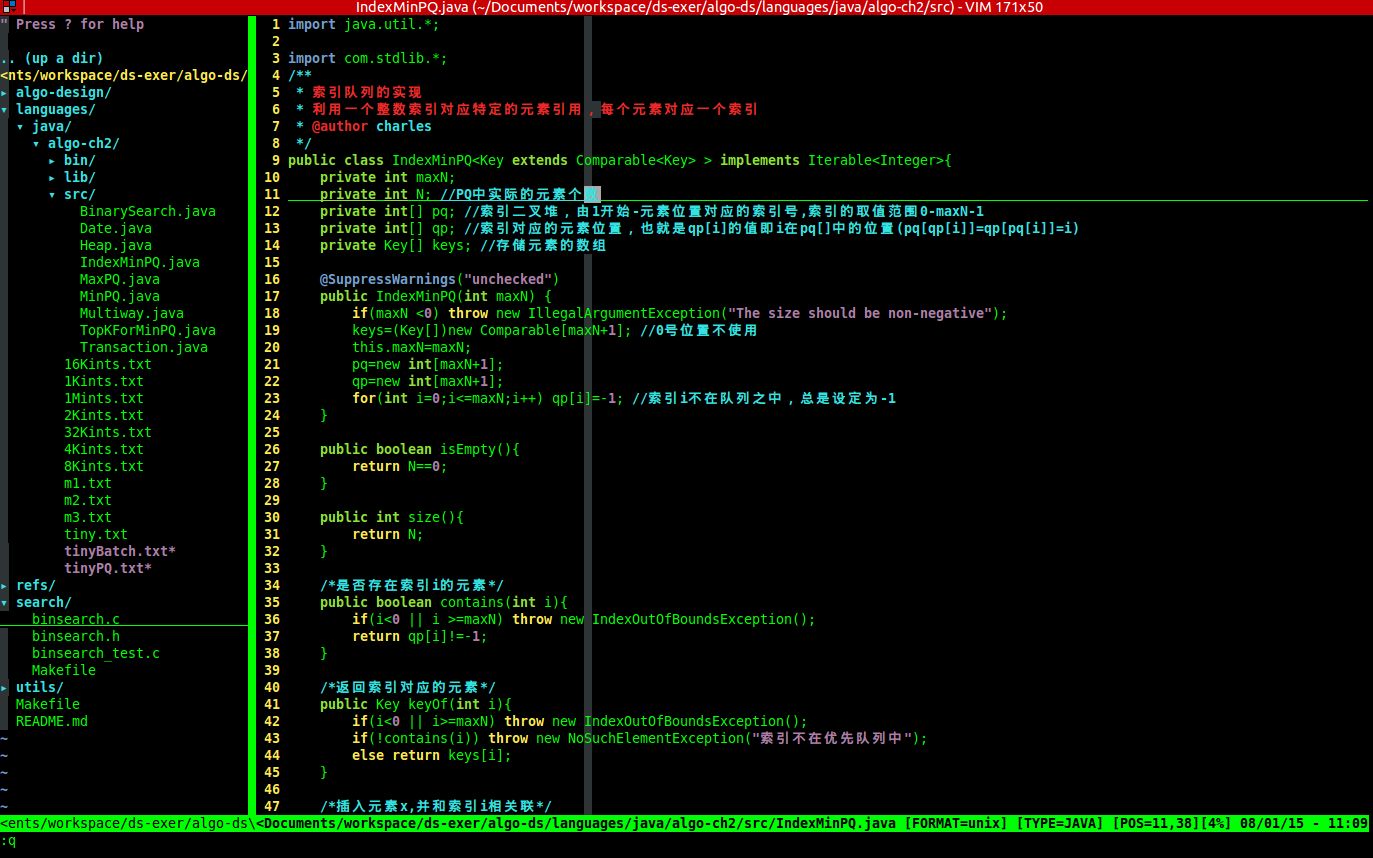The height and width of the screenshot is (858, 1373).
Task: Click 'public boolean isEmpty(){' line
Action: pos(419,450)
